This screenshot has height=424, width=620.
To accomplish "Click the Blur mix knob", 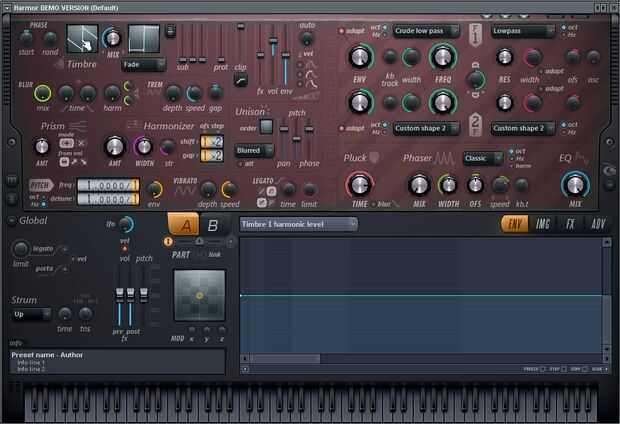I will click(x=42, y=93).
